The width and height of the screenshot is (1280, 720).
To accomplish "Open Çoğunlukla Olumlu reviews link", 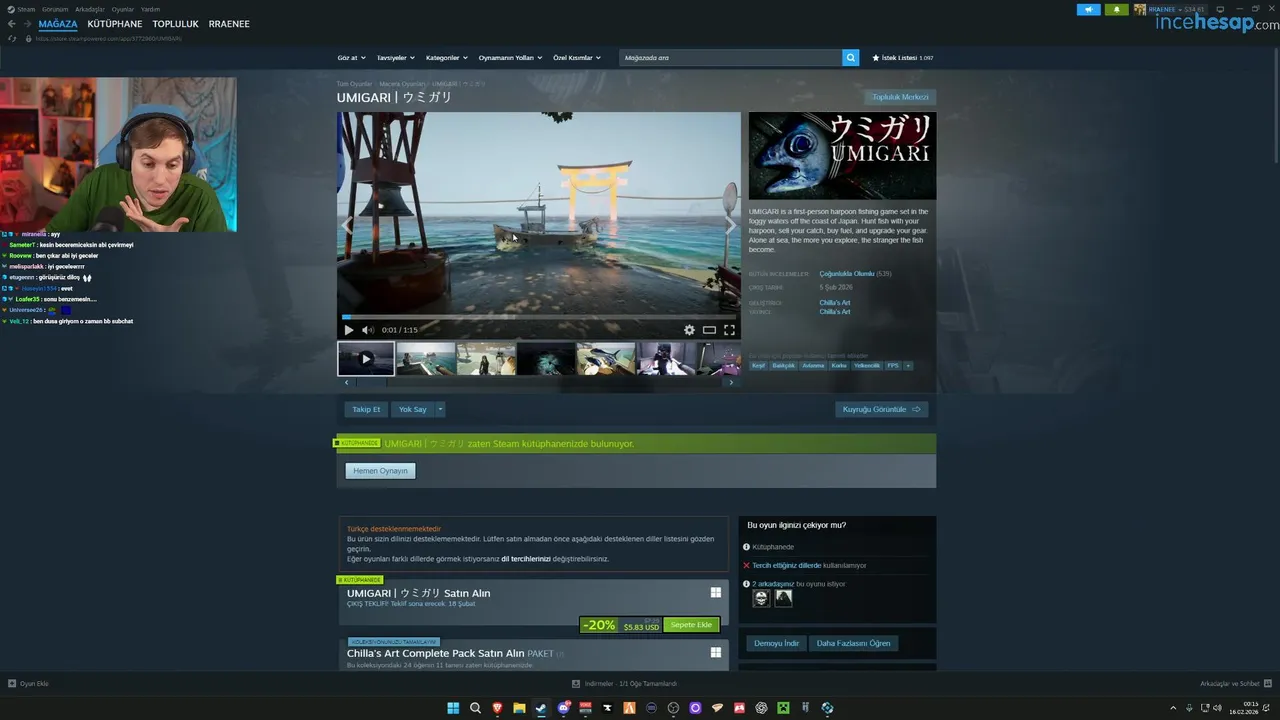I will [847, 274].
